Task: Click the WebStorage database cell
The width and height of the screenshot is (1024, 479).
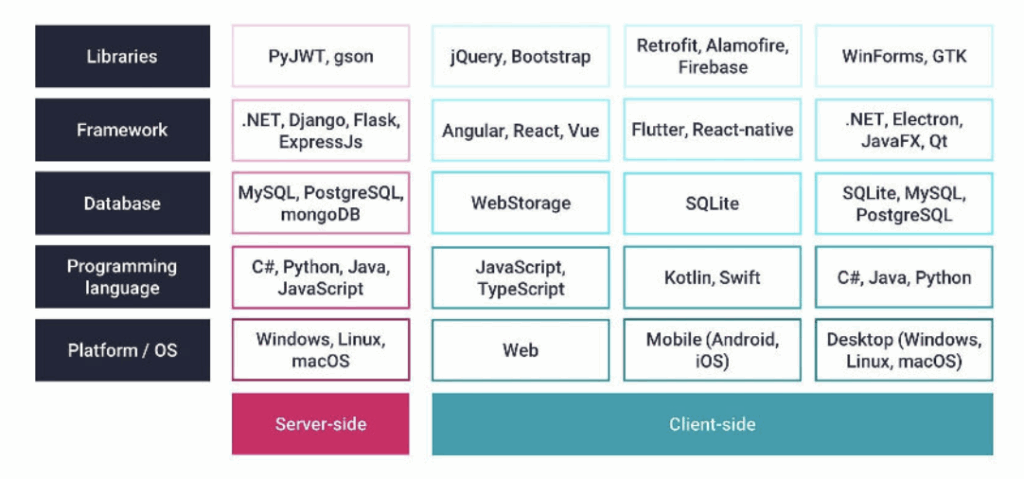Action: tap(520, 203)
